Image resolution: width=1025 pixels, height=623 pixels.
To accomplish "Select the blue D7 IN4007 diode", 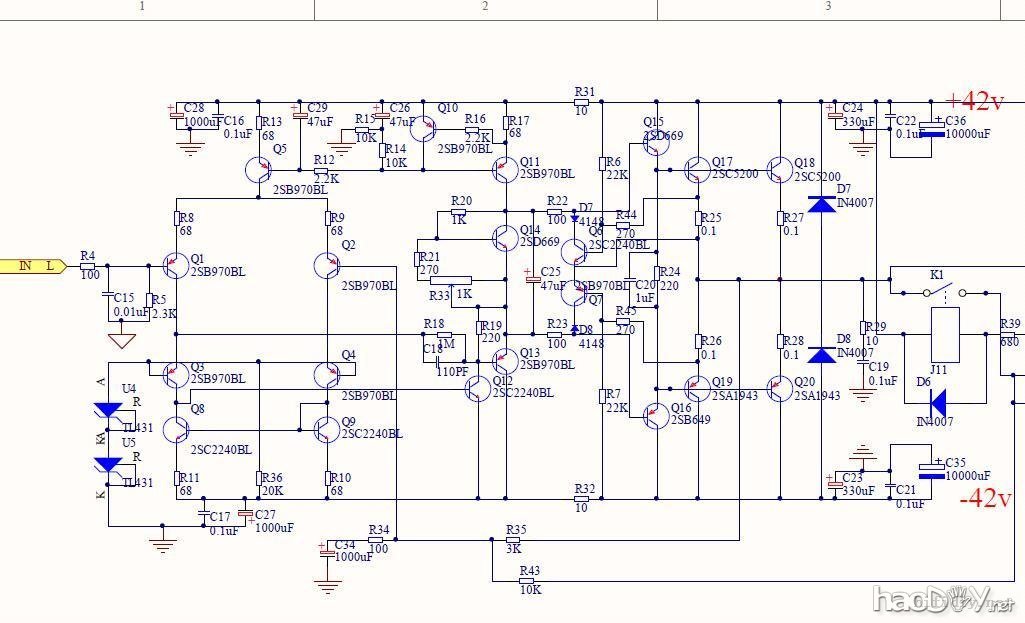I will (821, 204).
